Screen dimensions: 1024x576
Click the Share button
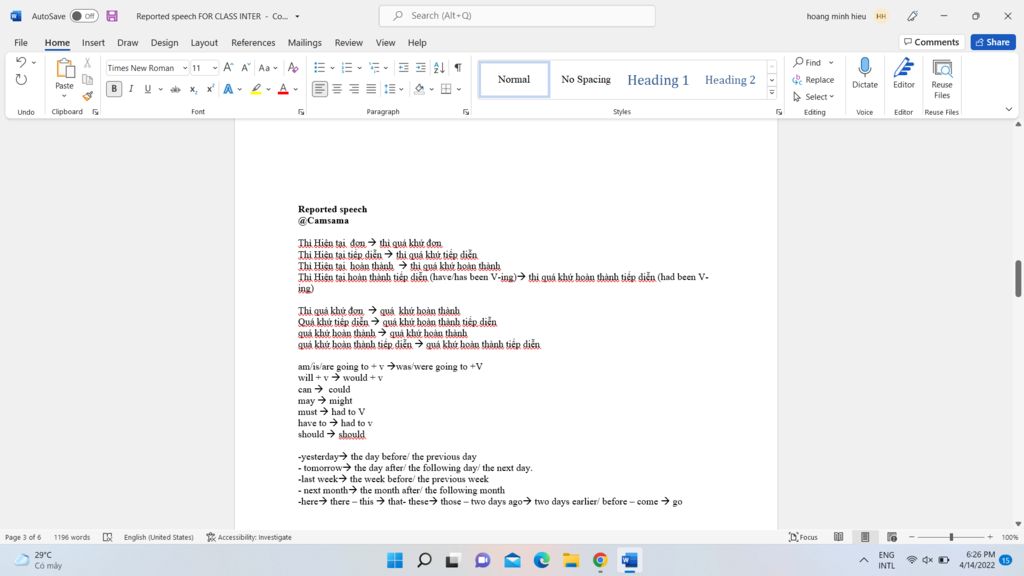[993, 42]
